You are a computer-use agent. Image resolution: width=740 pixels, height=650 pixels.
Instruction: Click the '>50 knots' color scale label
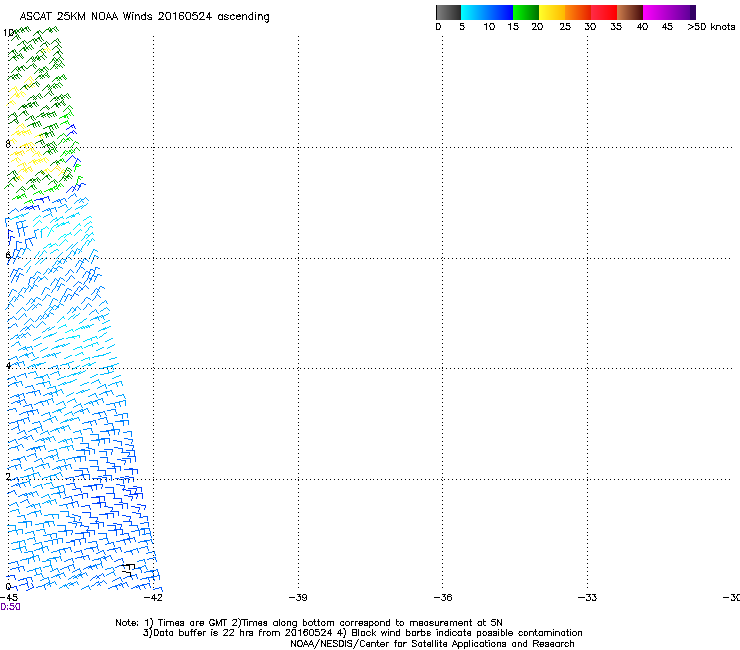(x=711, y=27)
